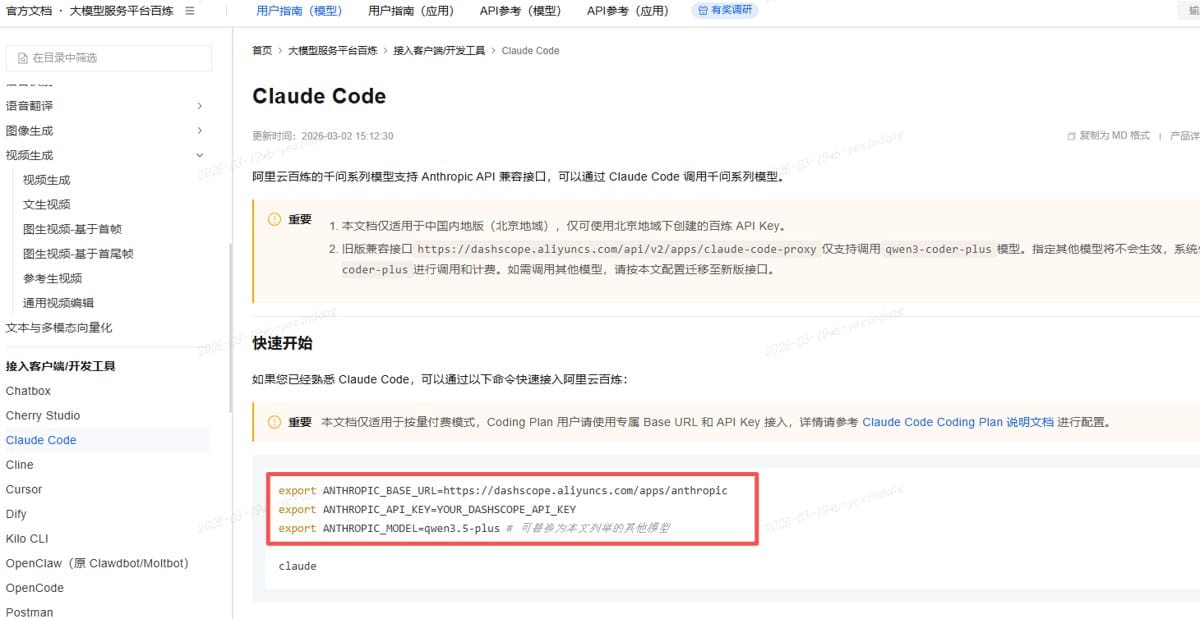
Task: Open 通用视频编辑 page
Action: pos(58,303)
